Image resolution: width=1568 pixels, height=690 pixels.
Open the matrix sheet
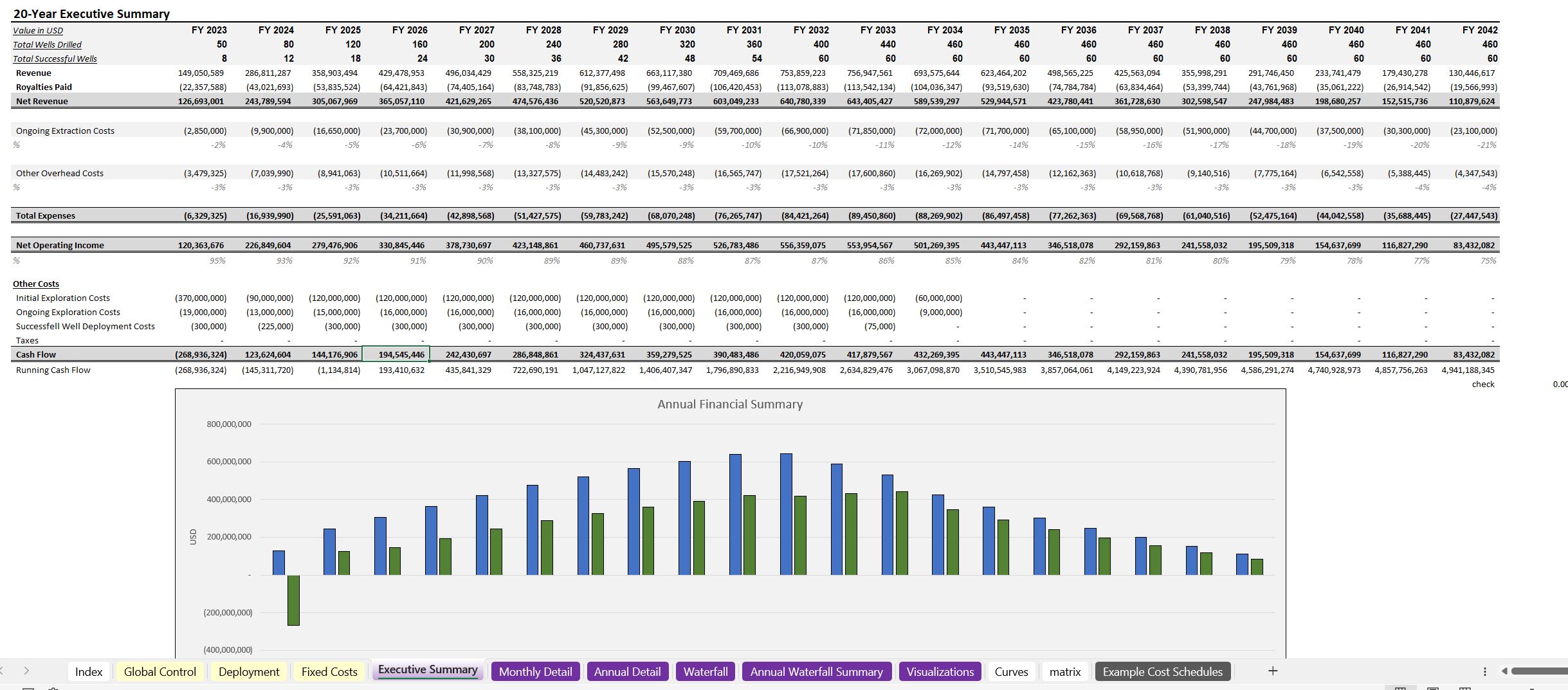tap(1065, 671)
